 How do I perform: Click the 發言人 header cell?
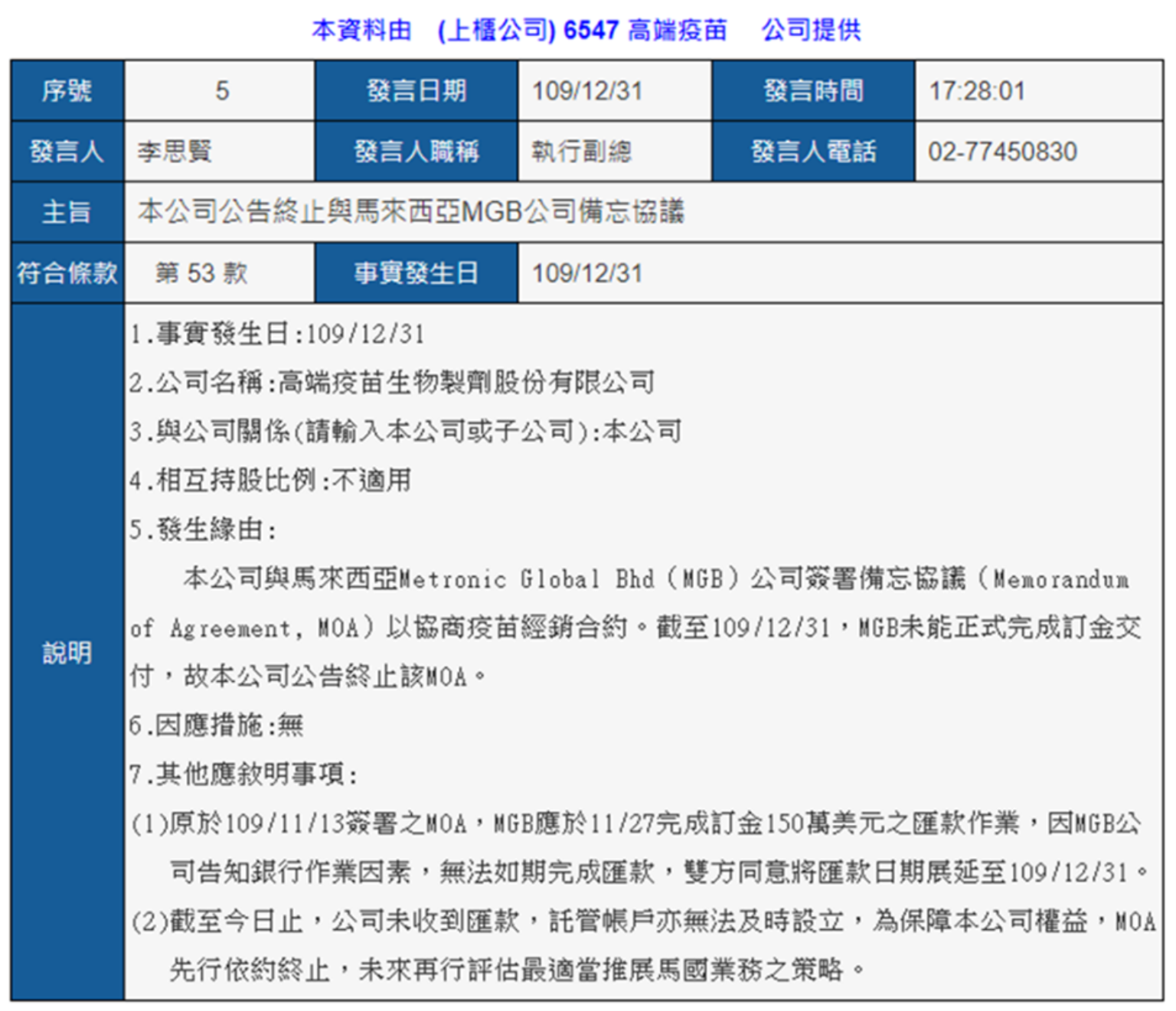(x=67, y=152)
